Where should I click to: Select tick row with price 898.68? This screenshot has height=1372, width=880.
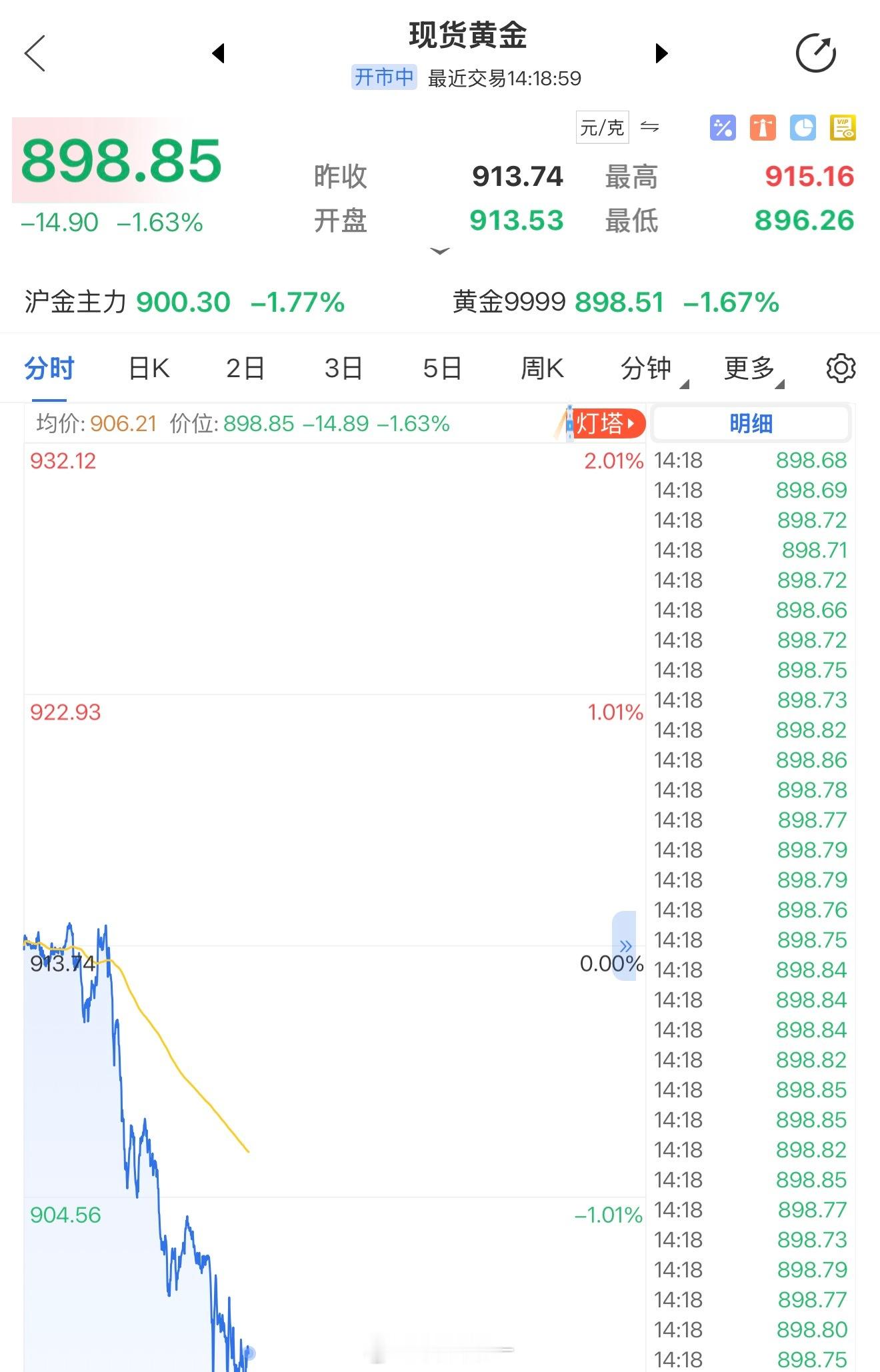click(751, 460)
